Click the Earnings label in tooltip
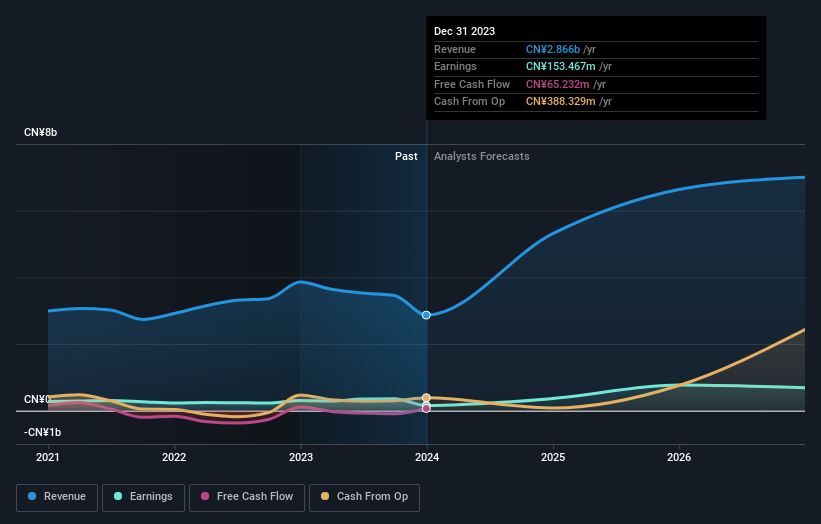Viewport: 821px width, 524px height. point(455,66)
